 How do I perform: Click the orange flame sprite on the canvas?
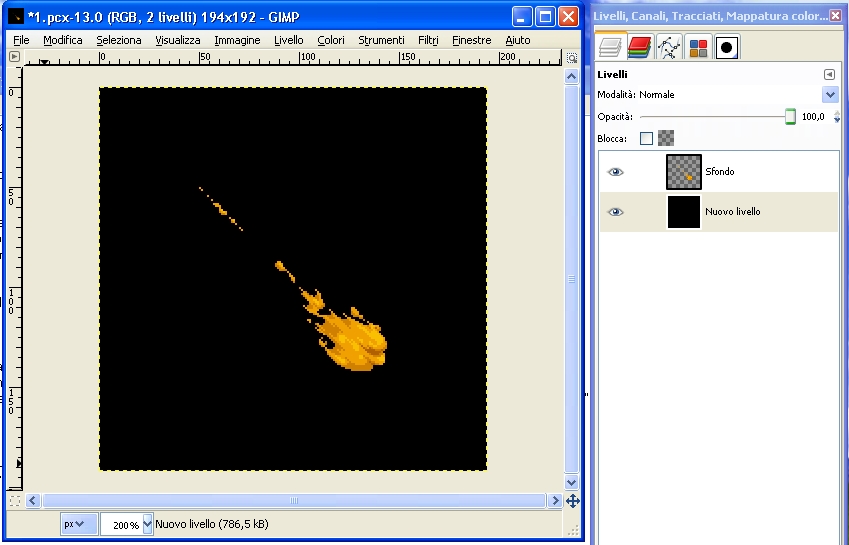tap(352, 341)
